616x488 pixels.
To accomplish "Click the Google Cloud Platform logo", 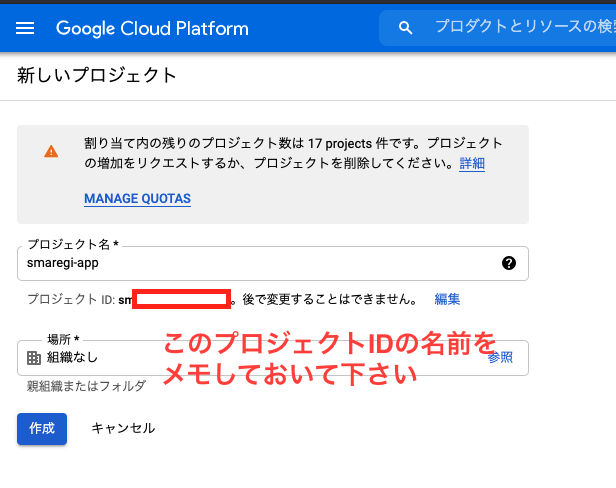I will [x=152, y=29].
